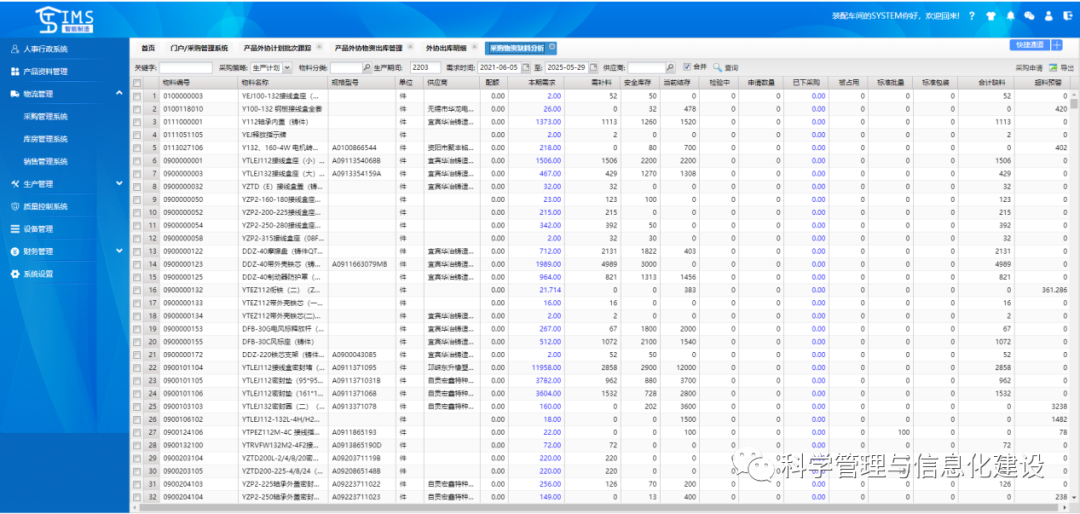
Task: Switch to the 产品外协计划批次跟踪 tab
Action: pyautogui.click(x=277, y=48)
